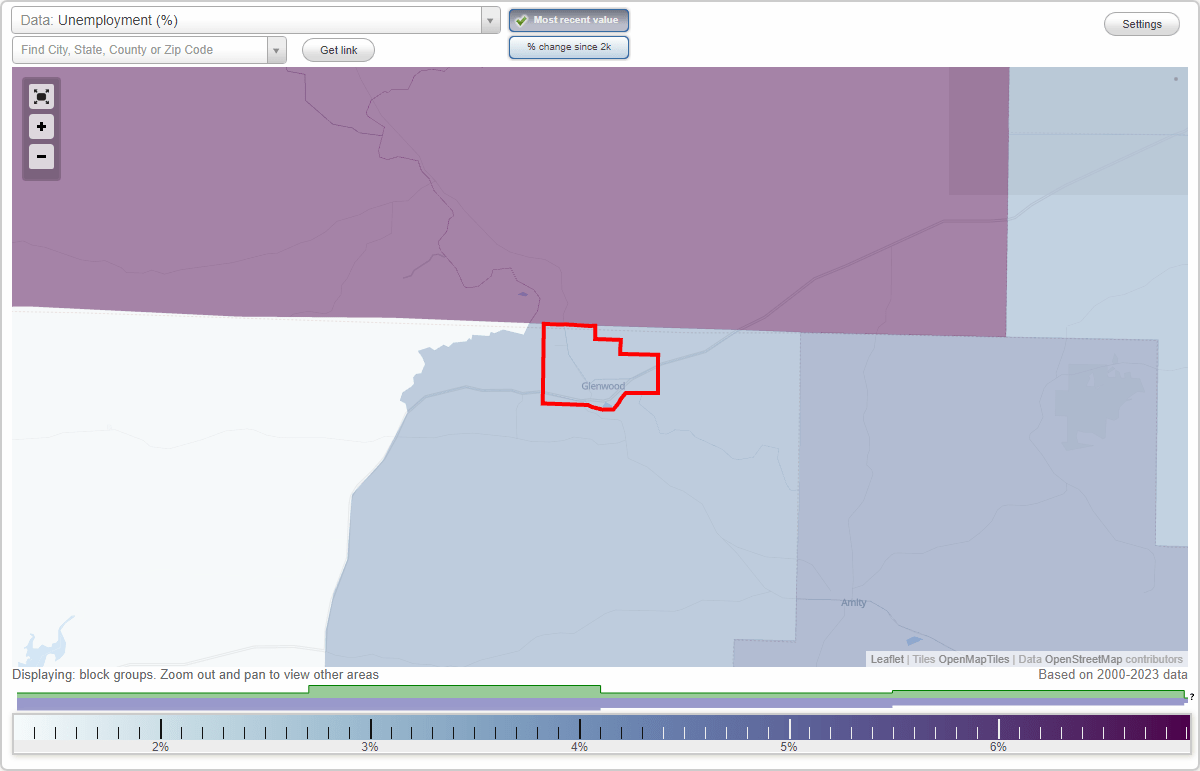Click the full extent map icon
1200x771 pixels.
click(x=41, y=96)
